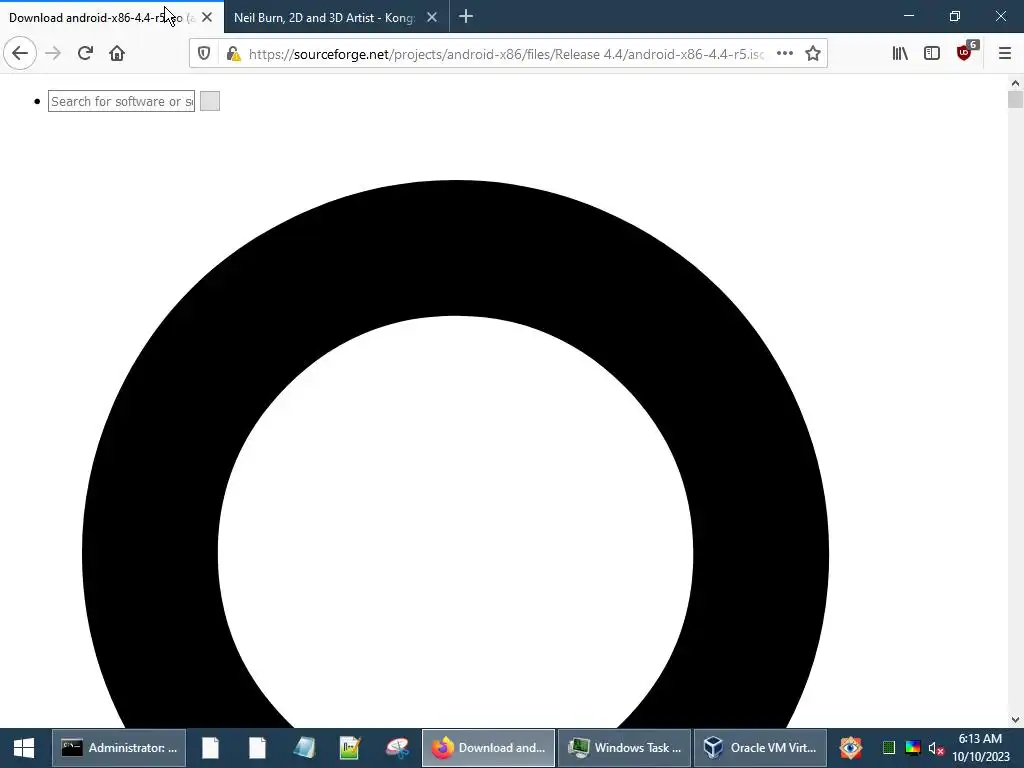Viewport: 1024px width, 768px height.
Task: Open the second blank-document taskbar icon
Action: tap(257, 748)
